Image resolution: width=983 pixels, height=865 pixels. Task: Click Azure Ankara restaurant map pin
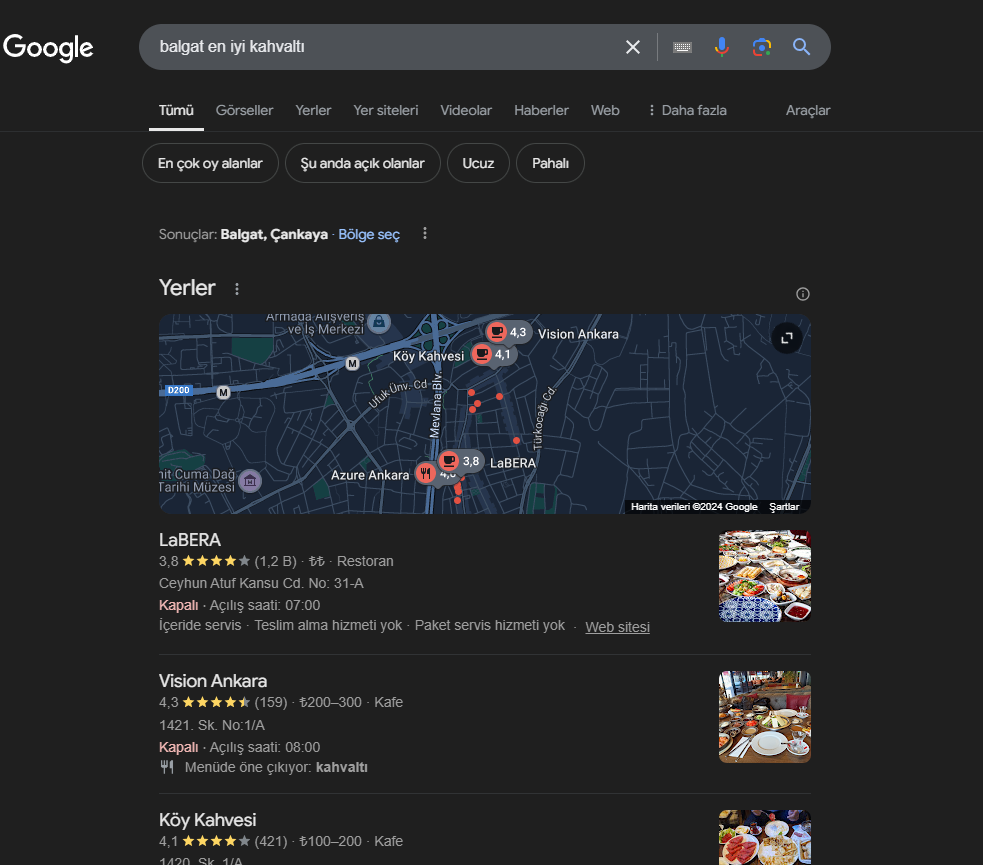coord(426,473)
